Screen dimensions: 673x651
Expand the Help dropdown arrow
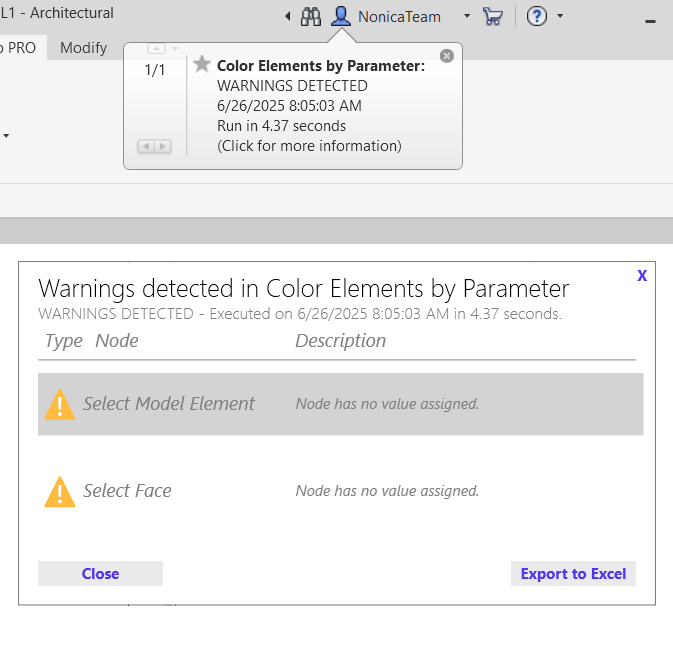(x=560, y=16)
